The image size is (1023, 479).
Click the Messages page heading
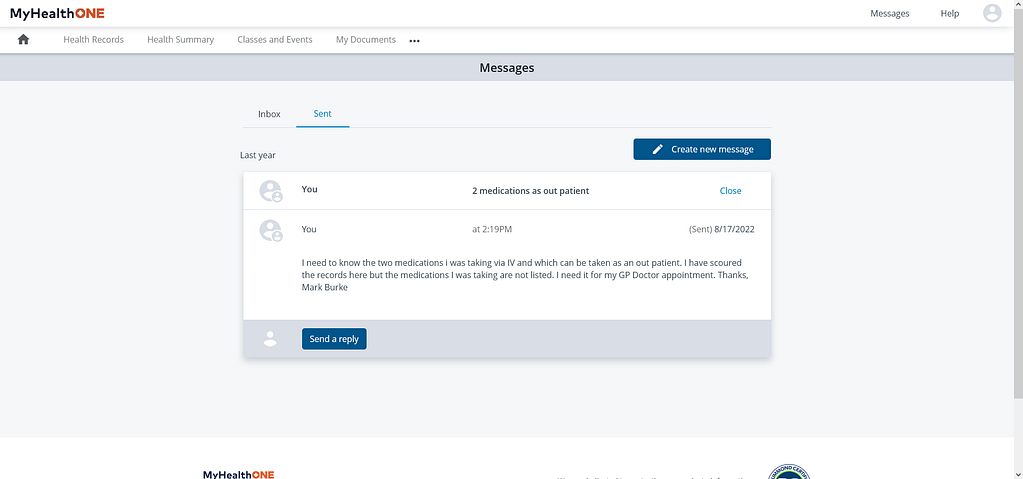pos(507,68)
